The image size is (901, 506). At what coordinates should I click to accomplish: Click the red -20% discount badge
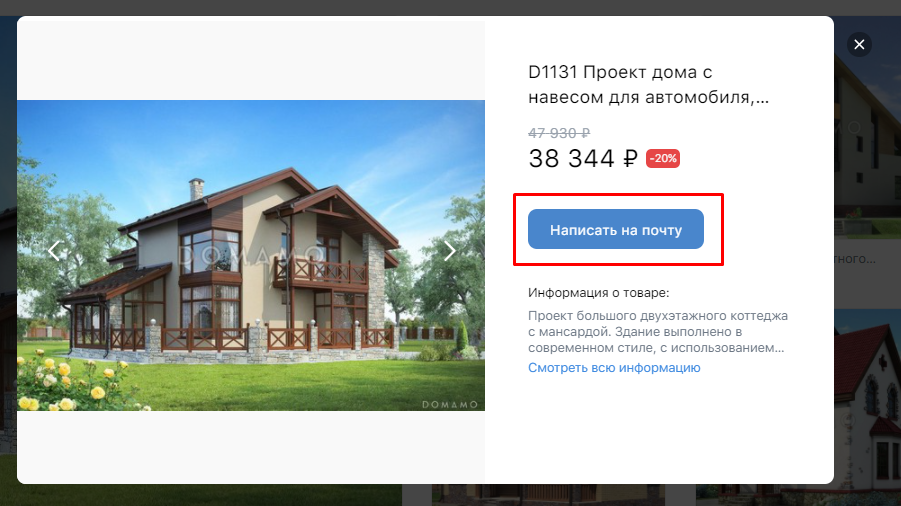pos(663,159)
